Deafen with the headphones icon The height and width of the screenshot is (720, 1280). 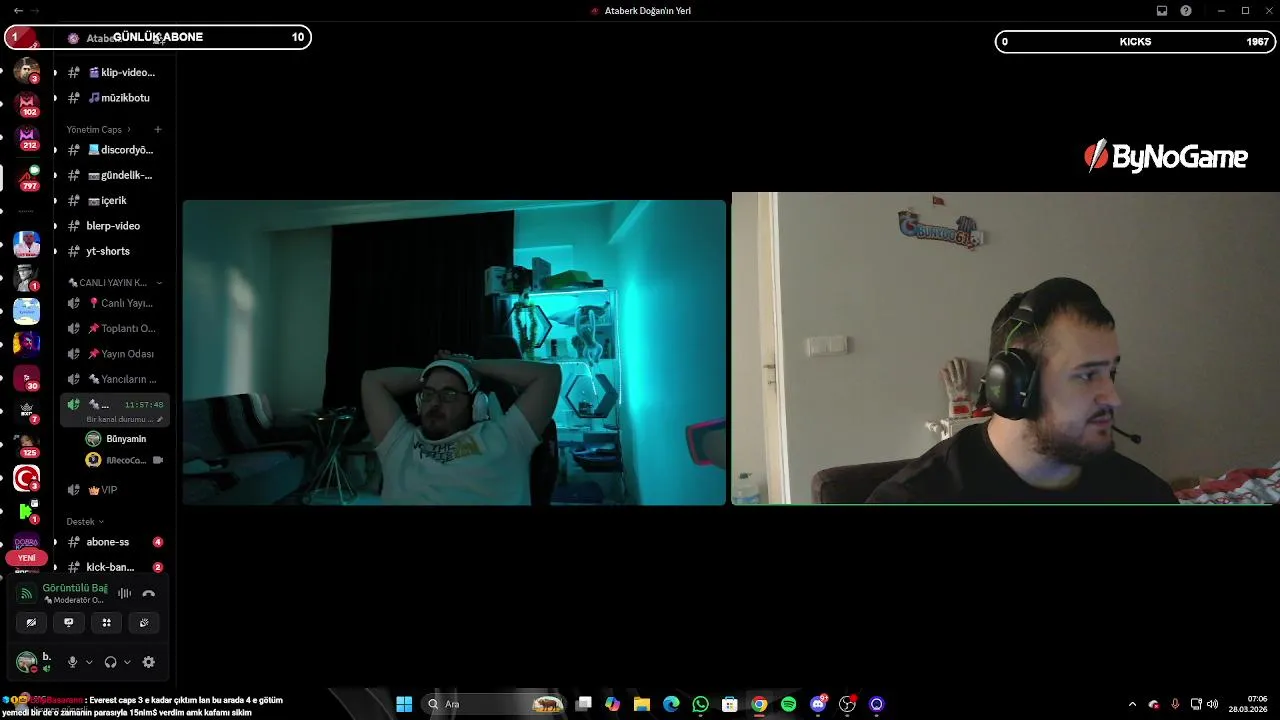[x=110, y=662]
